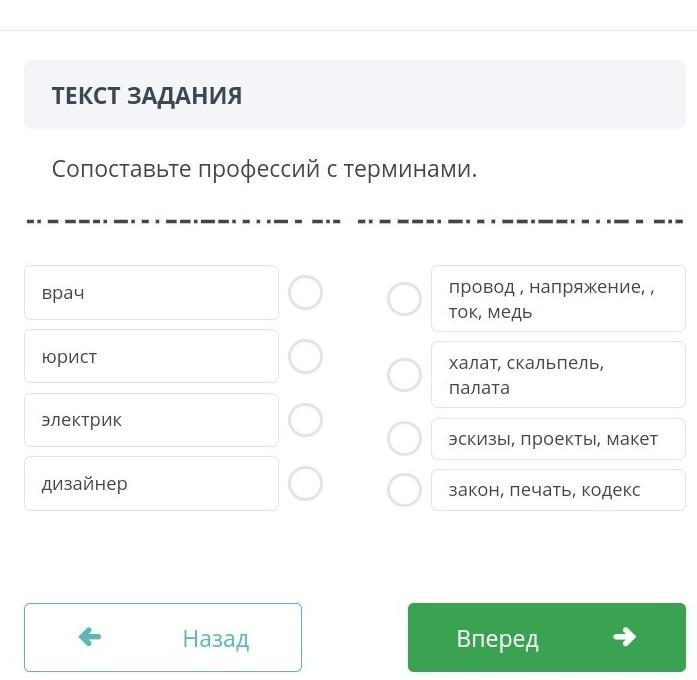Click the дизайнер profession box
Screen dimensions: 697x680
click(x=151, y=484)
